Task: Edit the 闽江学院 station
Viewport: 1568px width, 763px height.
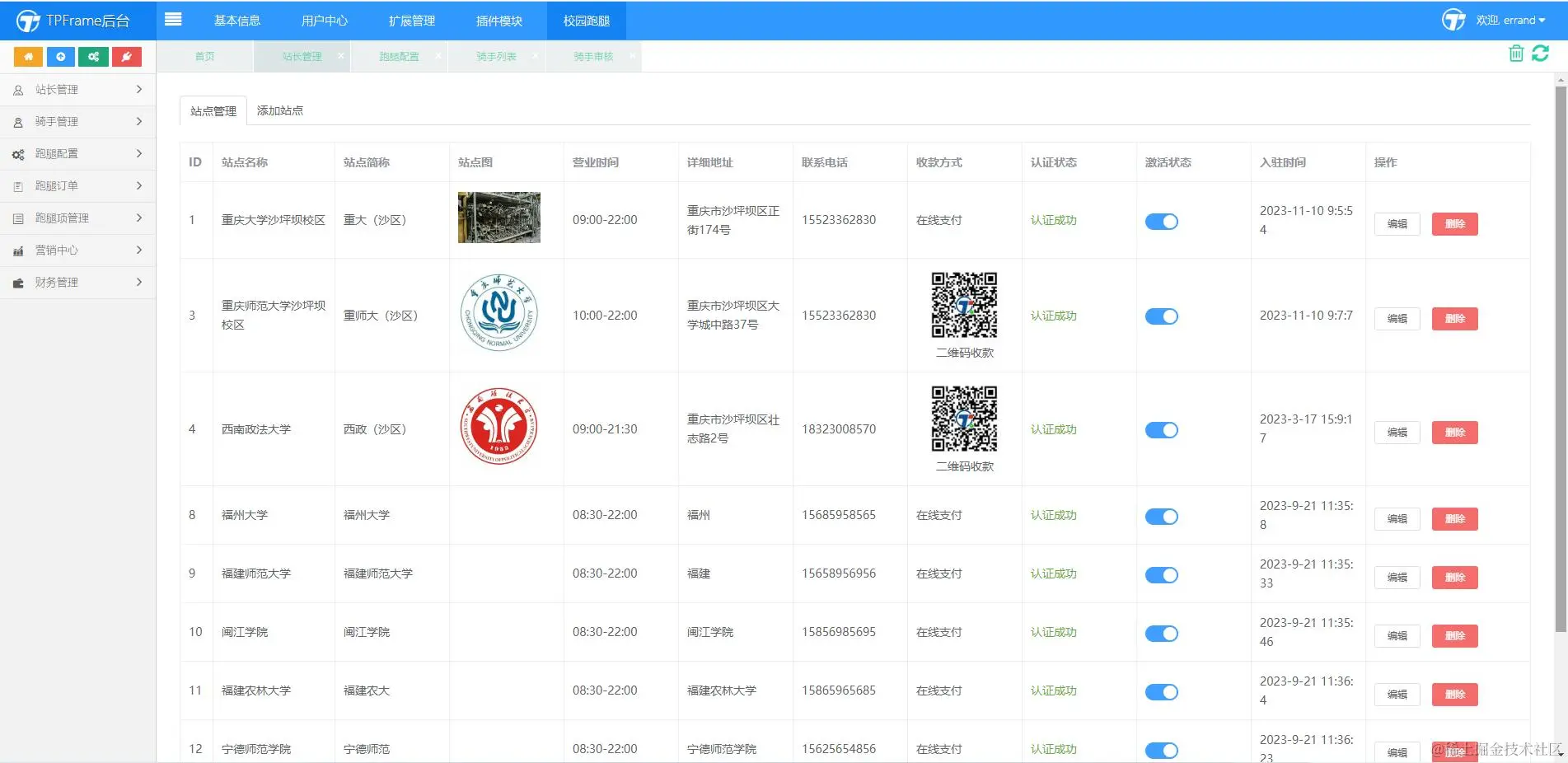Action: 1397,636
